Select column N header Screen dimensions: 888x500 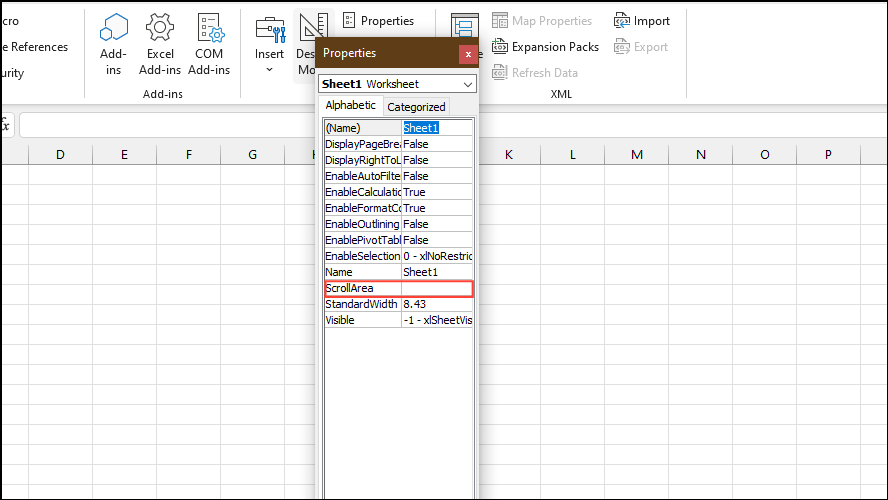click(701, 155)
